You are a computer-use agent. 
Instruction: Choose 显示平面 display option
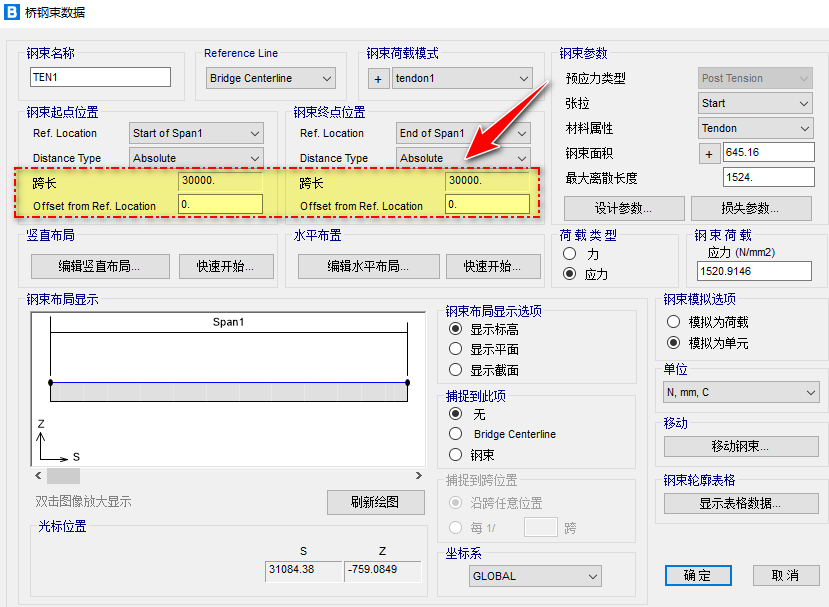(x=456, y=349)
